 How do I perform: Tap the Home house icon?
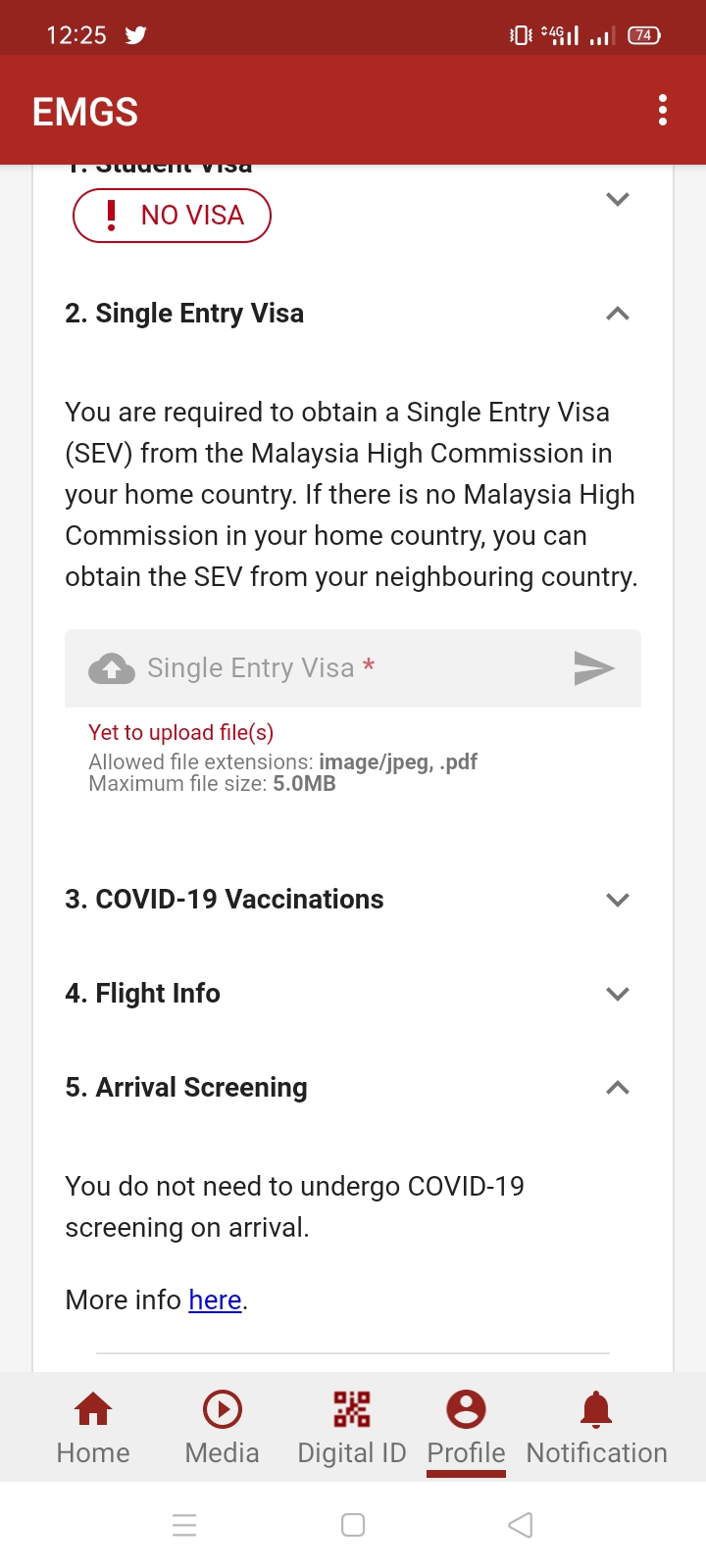pyautogui.click(x=93, y=1409)
